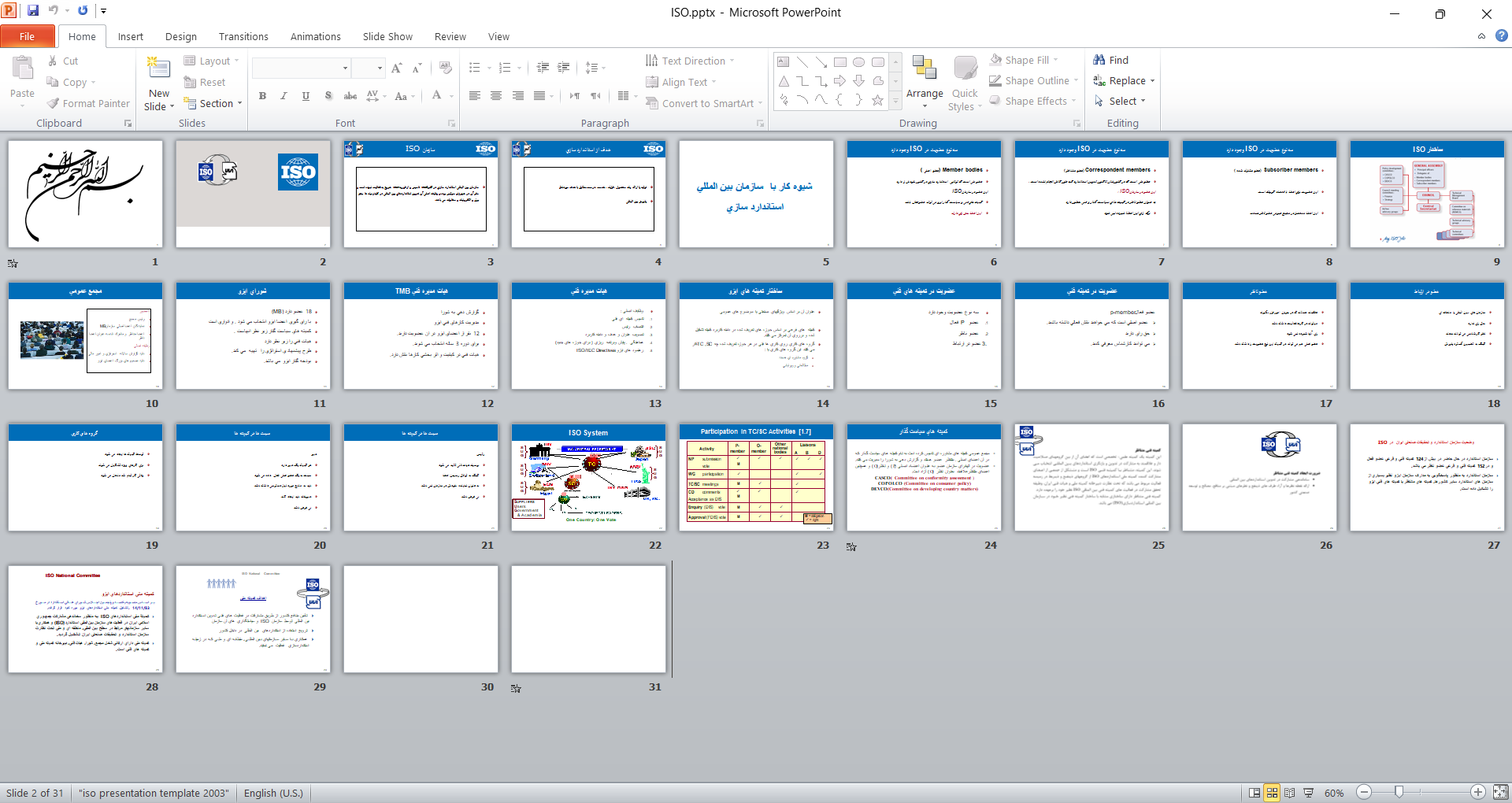Click the 60% zoom level button
The image size is (1512, 803).
1334,793
